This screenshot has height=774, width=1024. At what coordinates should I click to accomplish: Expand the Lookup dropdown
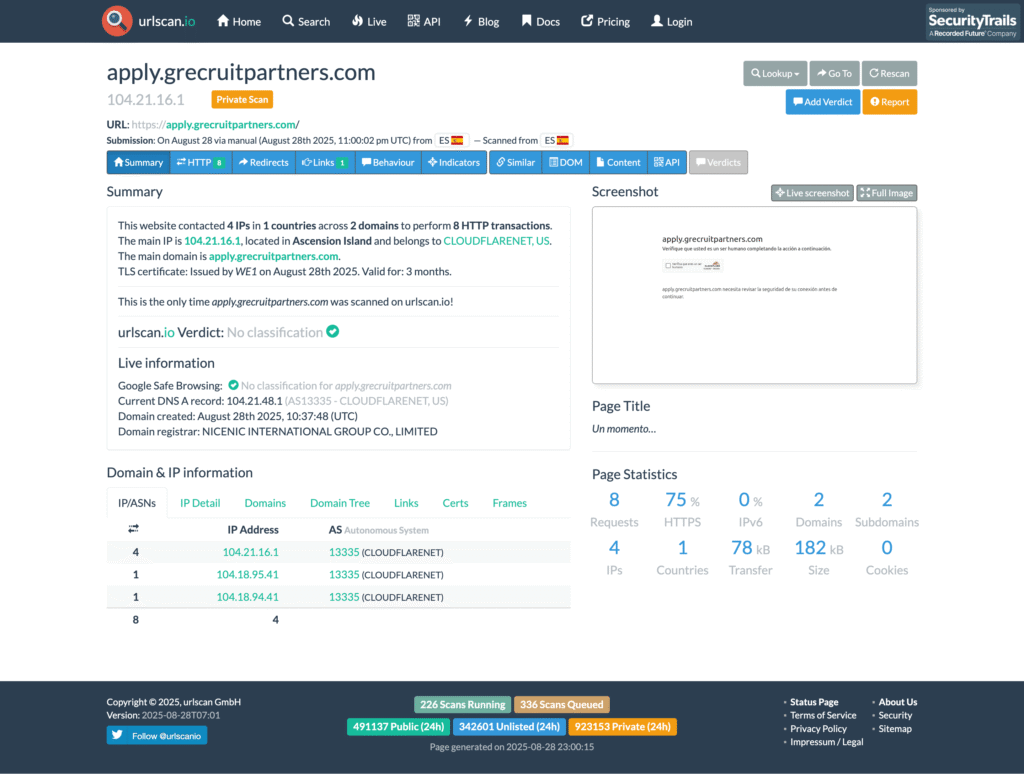[x=775, y=73]
